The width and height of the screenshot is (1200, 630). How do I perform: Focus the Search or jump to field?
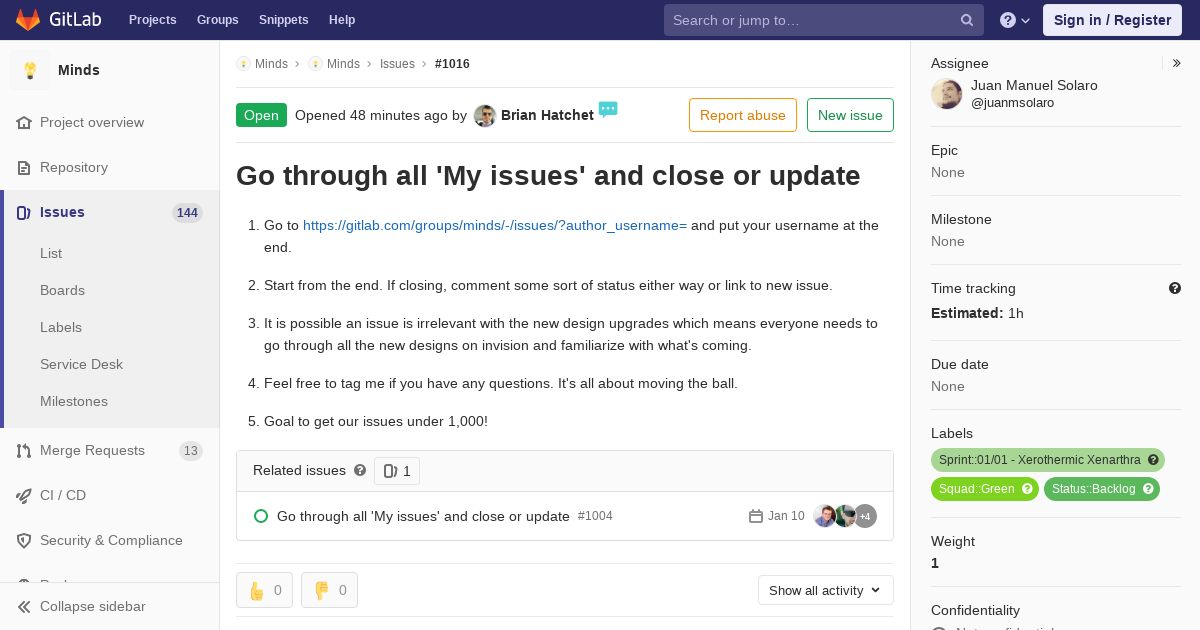click(x=823, y=20)
